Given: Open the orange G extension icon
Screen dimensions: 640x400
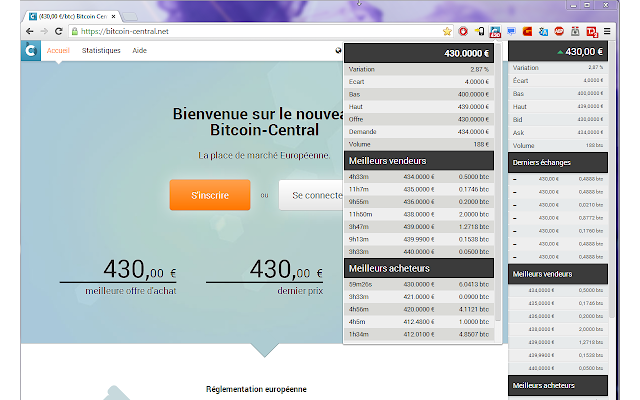Looking at the screenshot, I should tap(527, 31).
